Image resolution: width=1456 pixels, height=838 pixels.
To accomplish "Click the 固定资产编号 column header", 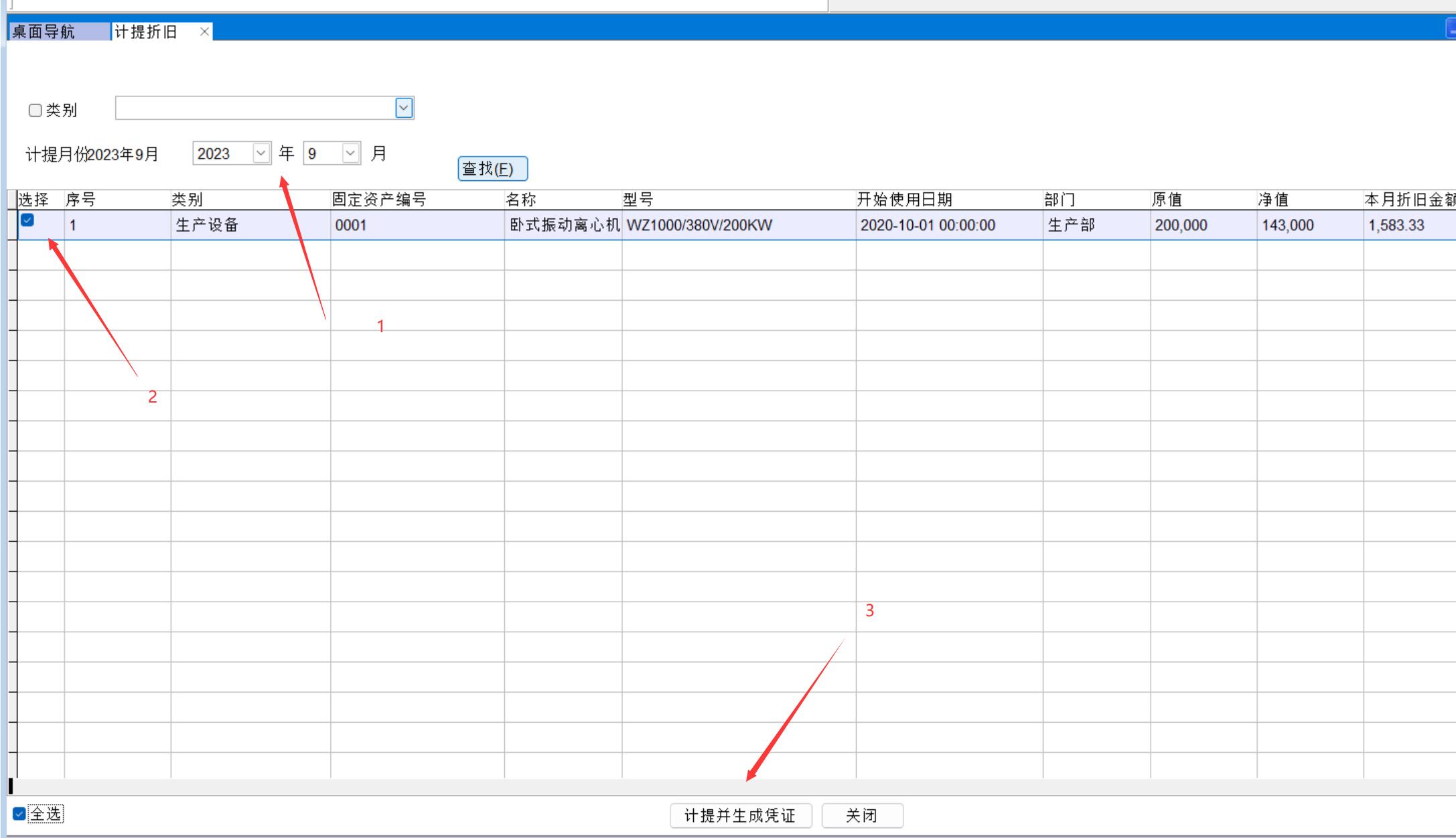I will pos(379,200).
